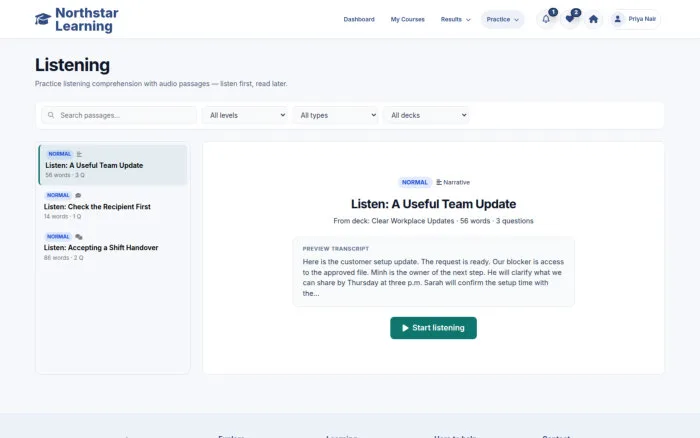This screenshot has width=700, height=438.
Task: Click narrative type icon on Team Update item
Action: (x=79, y=154)
